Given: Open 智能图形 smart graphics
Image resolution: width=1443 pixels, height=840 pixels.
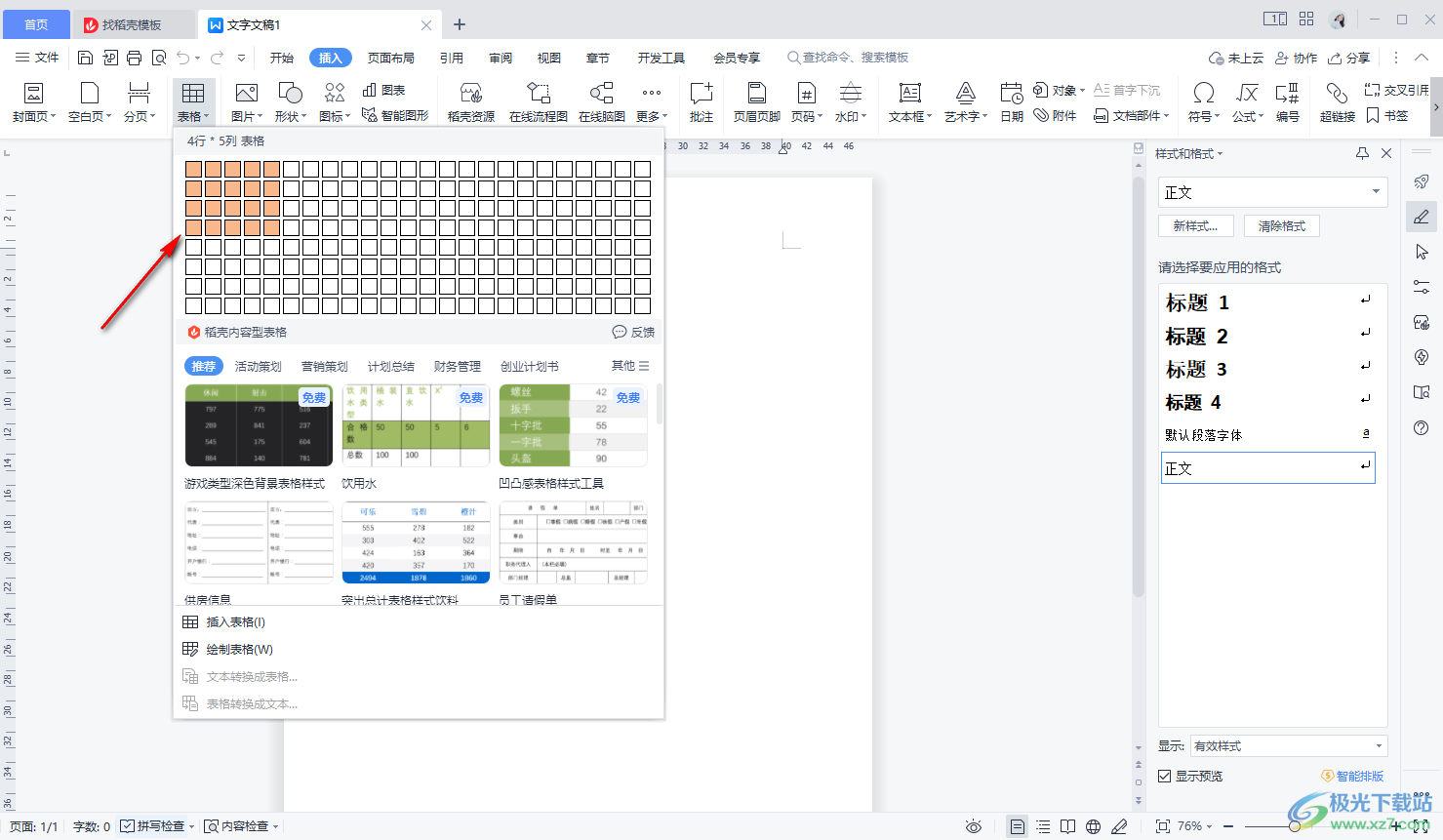Looking at the screenshot, I should pos(395,115).
